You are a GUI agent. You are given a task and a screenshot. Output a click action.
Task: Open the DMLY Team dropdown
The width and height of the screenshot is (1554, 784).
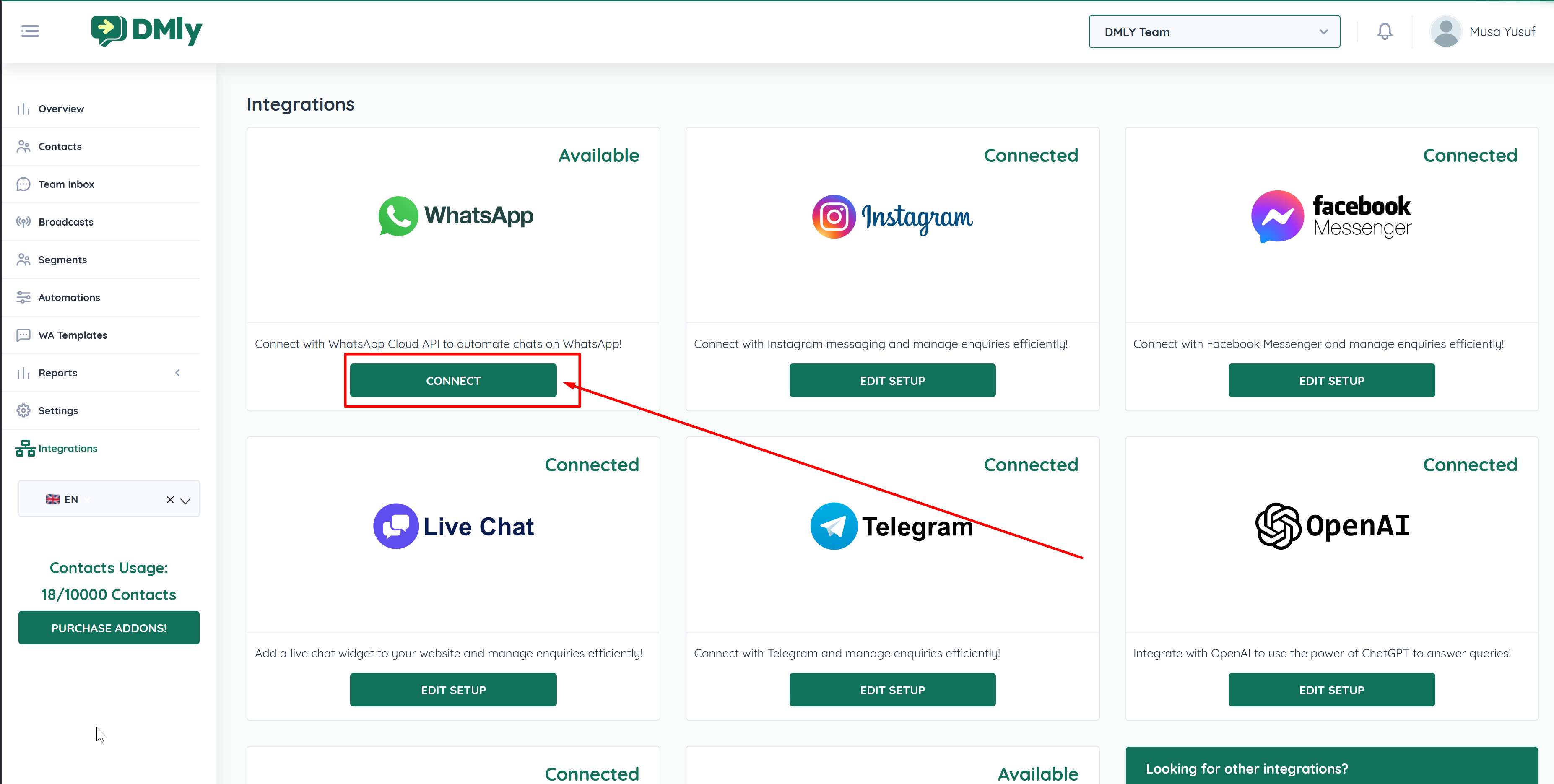pos(1214,32)
